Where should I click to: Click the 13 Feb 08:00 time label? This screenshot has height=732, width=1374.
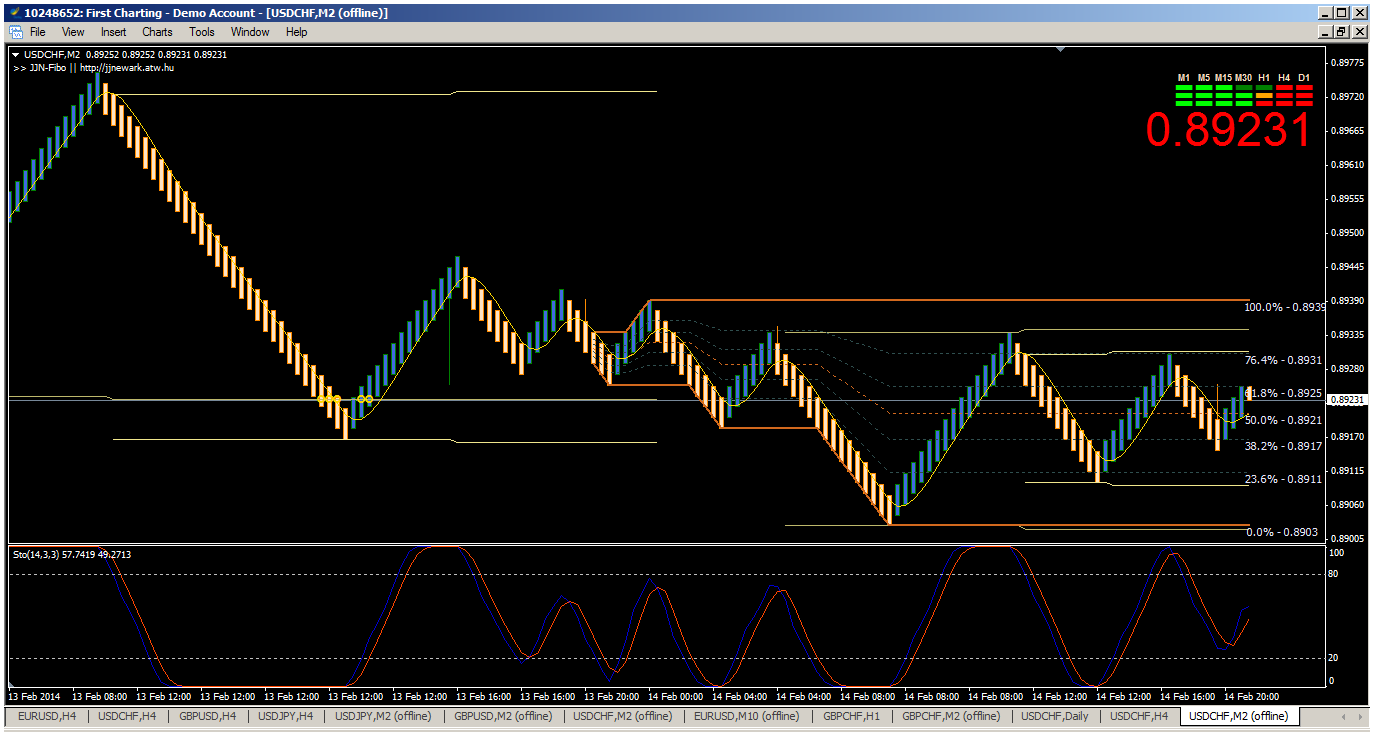98,696
